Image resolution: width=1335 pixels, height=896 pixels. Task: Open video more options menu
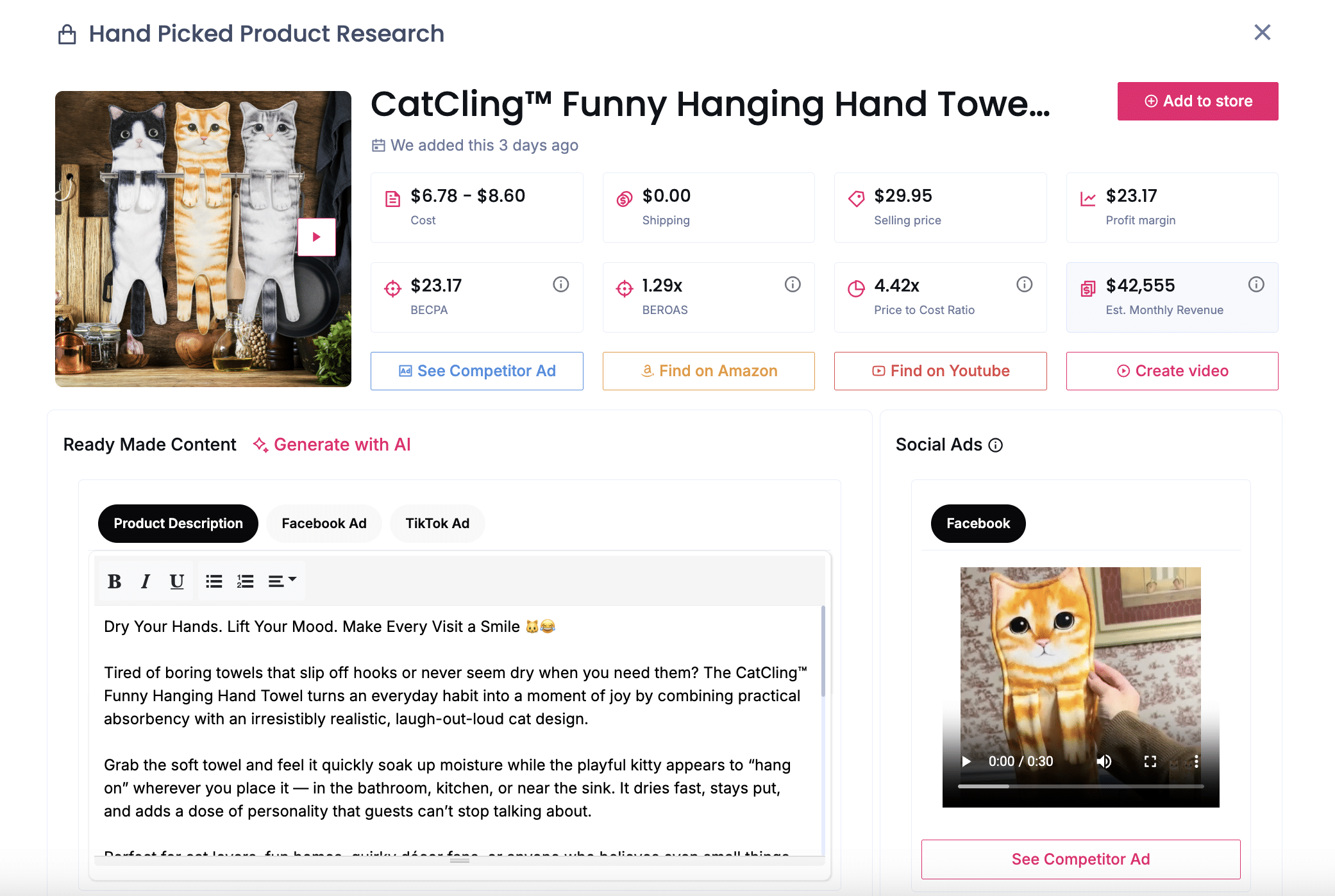coord(1196,761)
